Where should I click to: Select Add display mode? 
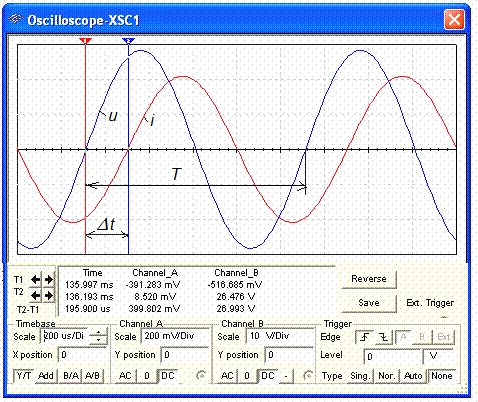46,376
